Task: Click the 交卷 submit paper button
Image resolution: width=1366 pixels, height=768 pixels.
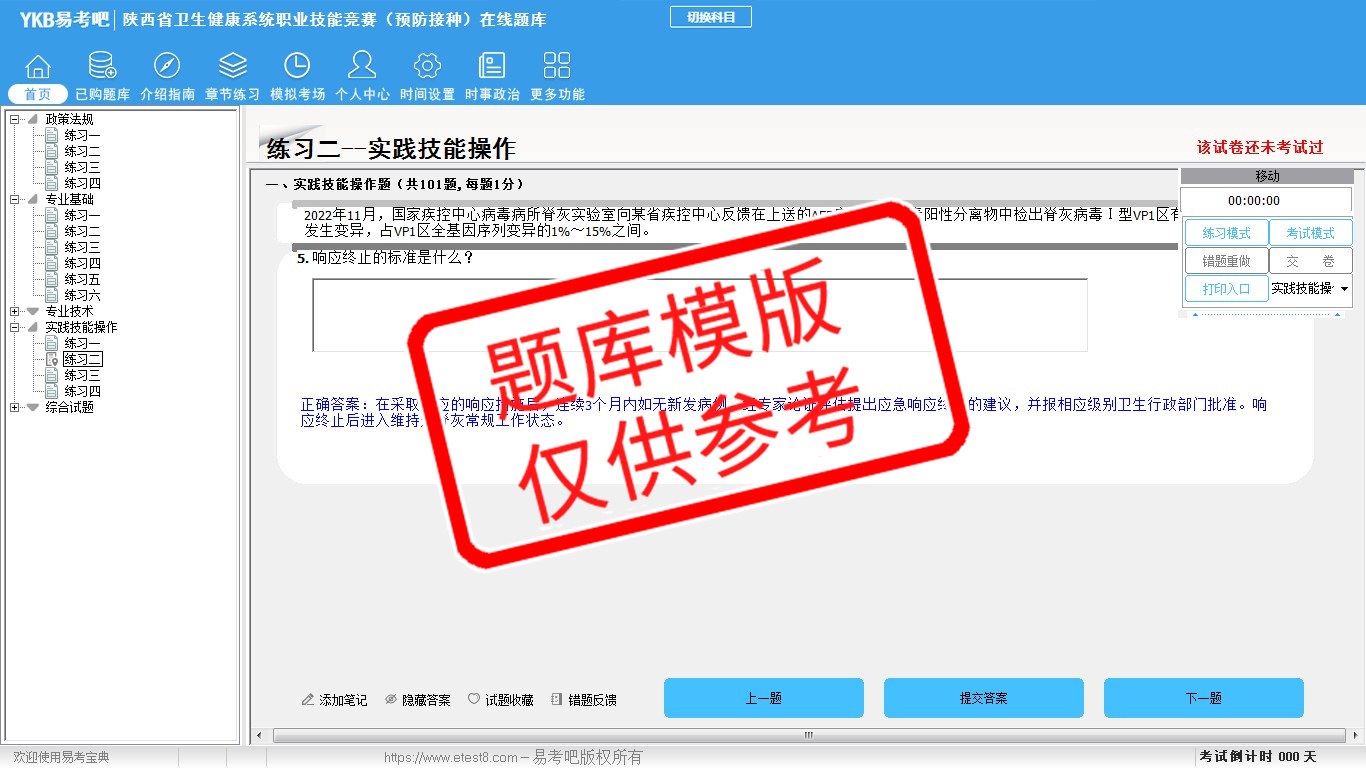Action: click(1310, 261)
